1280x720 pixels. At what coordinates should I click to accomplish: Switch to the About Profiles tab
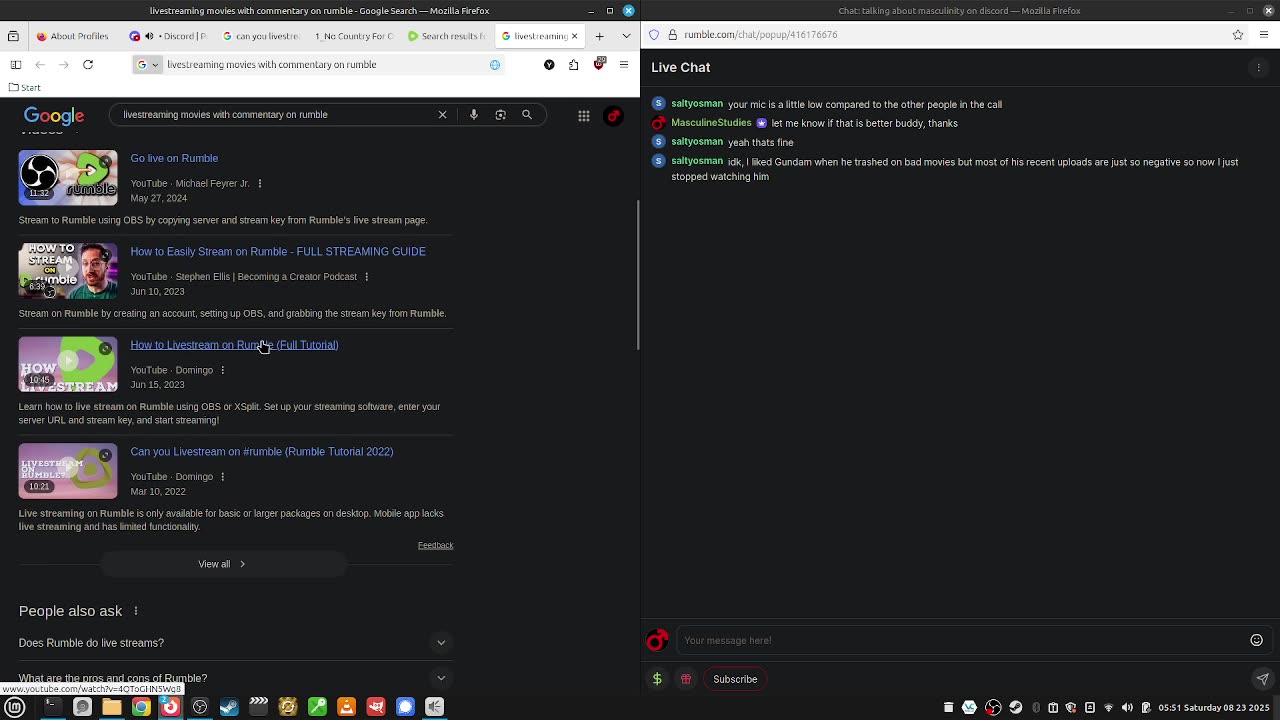click(x=75, y=36)
